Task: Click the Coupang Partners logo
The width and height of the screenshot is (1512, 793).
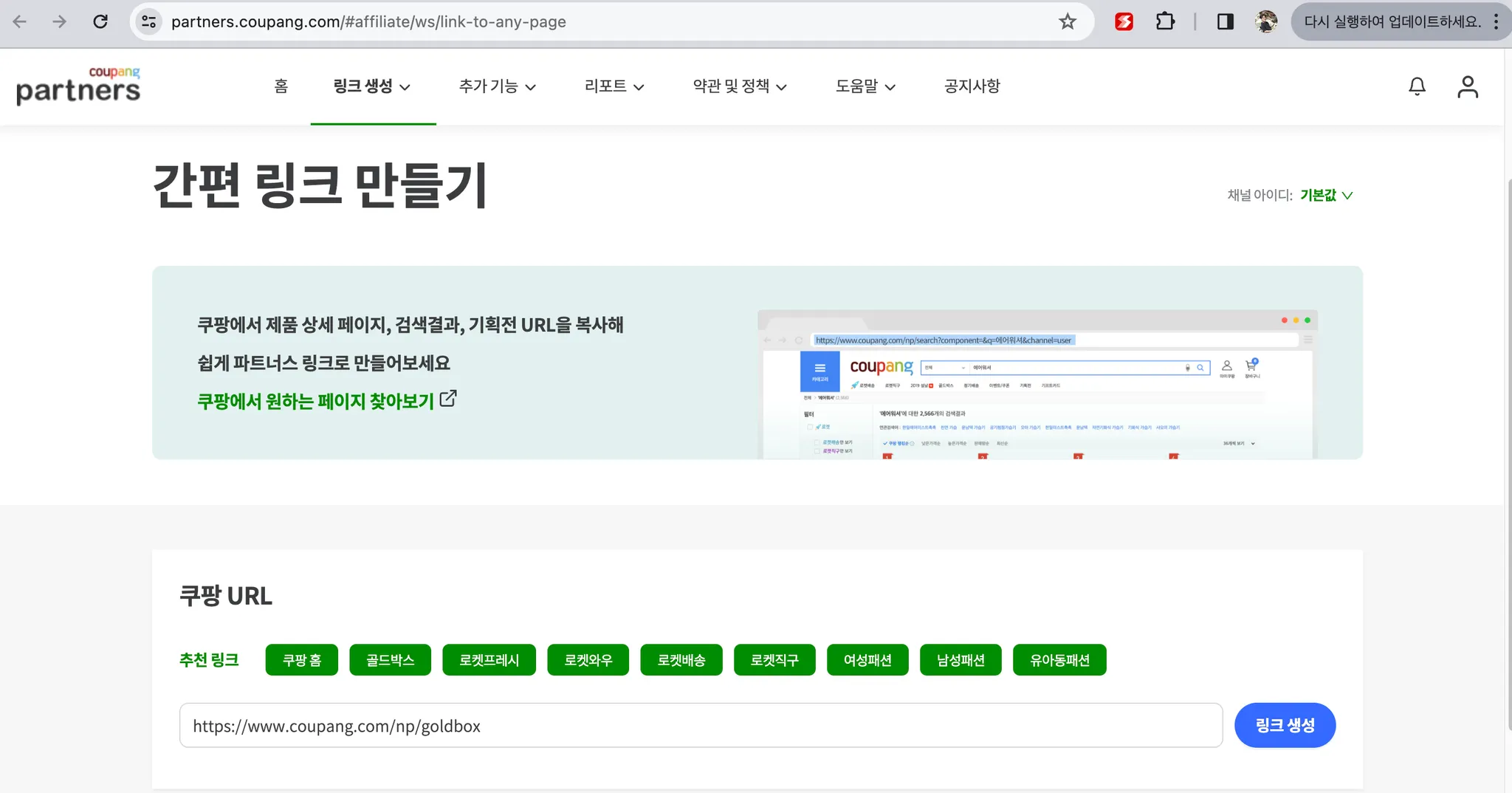Action: coord(78,86)
